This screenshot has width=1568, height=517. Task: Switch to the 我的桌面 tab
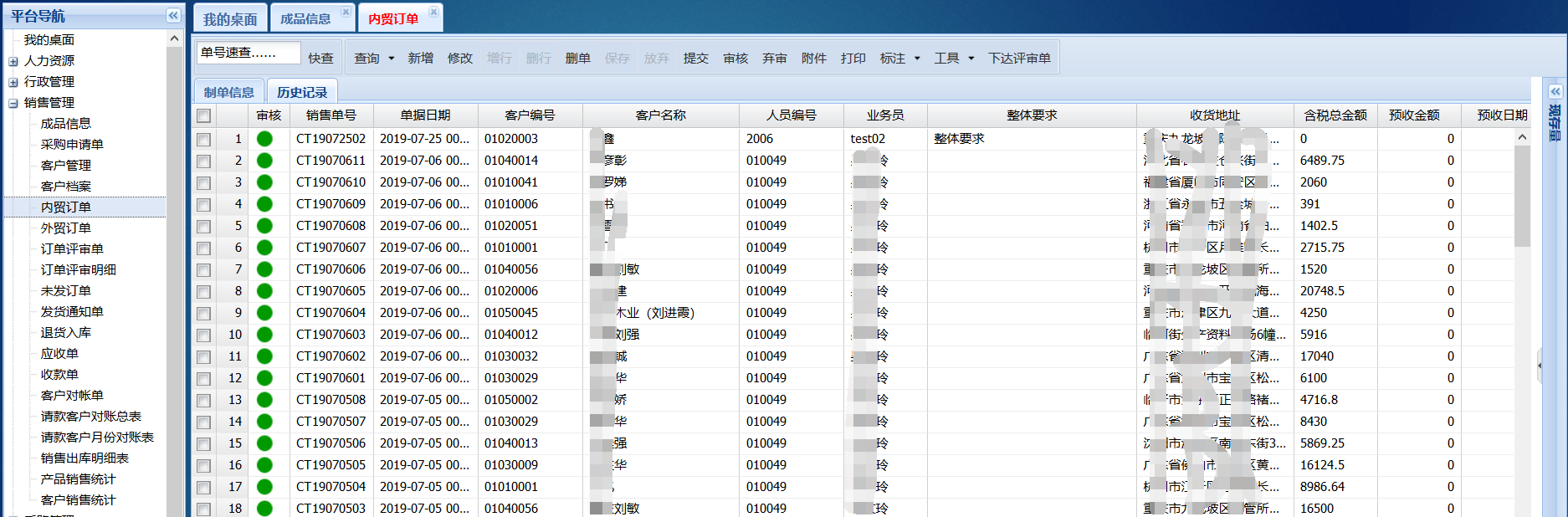(230, 19)
